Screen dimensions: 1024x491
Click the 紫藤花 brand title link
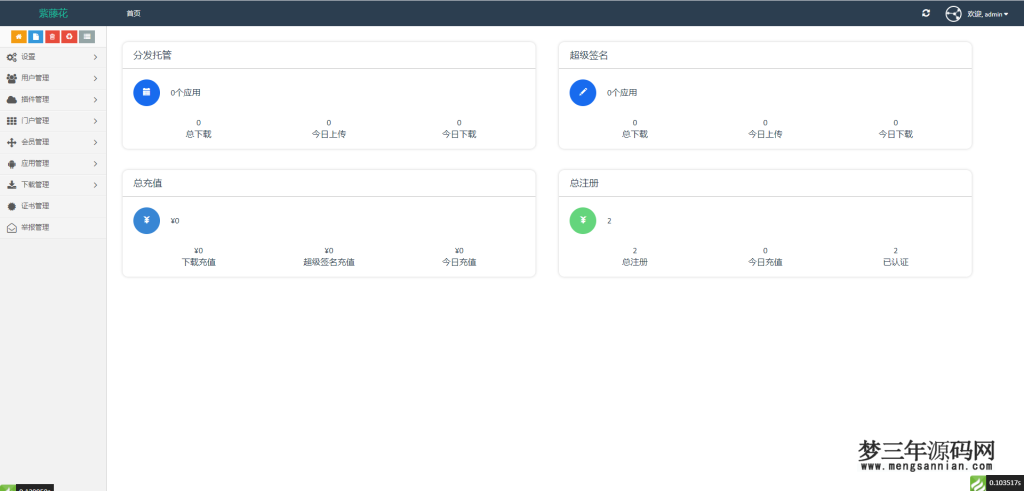pyautogui.click(x=53, y=13)
